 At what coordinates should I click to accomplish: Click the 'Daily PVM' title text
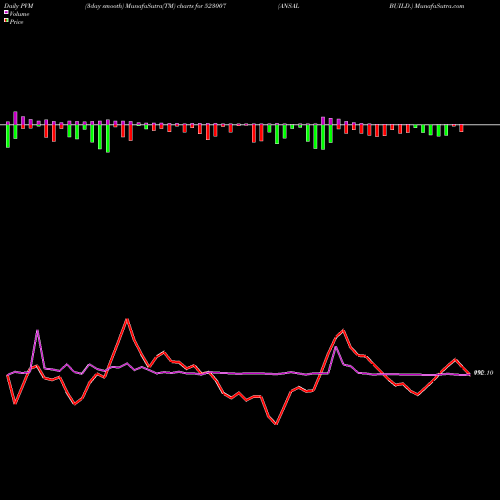[19, 6]
